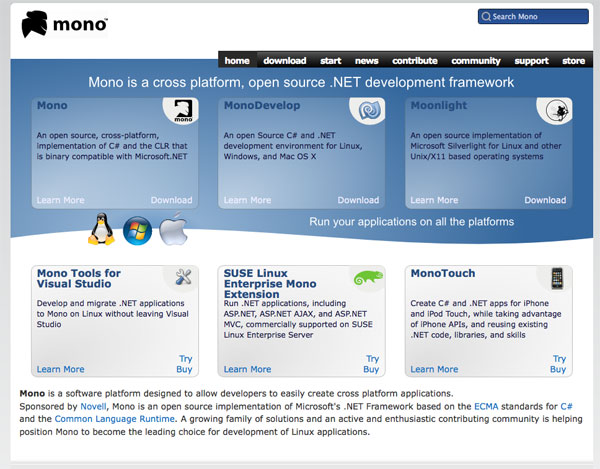This screenshot has height=469, width=600.
Task: Click Buy link in MonoTouch card
Action: pos(558,369)
